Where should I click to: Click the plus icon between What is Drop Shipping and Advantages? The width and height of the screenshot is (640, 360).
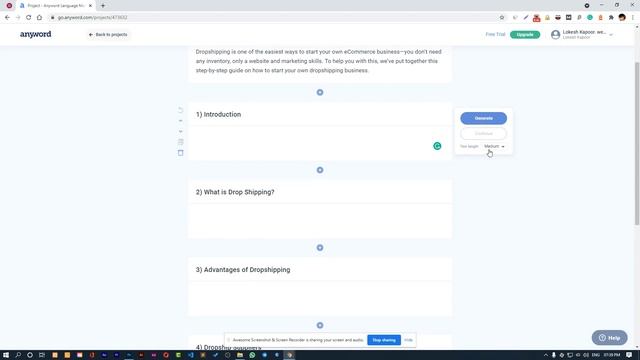click(320, 248)
